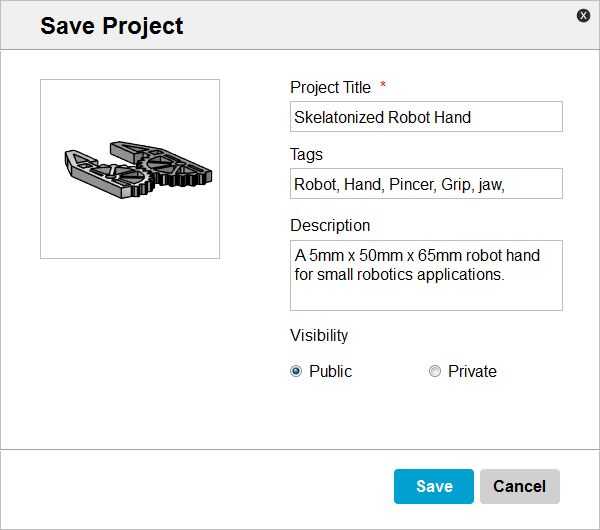
Task: Click the robot hand preview thumbnail
Action: (130, 169)
